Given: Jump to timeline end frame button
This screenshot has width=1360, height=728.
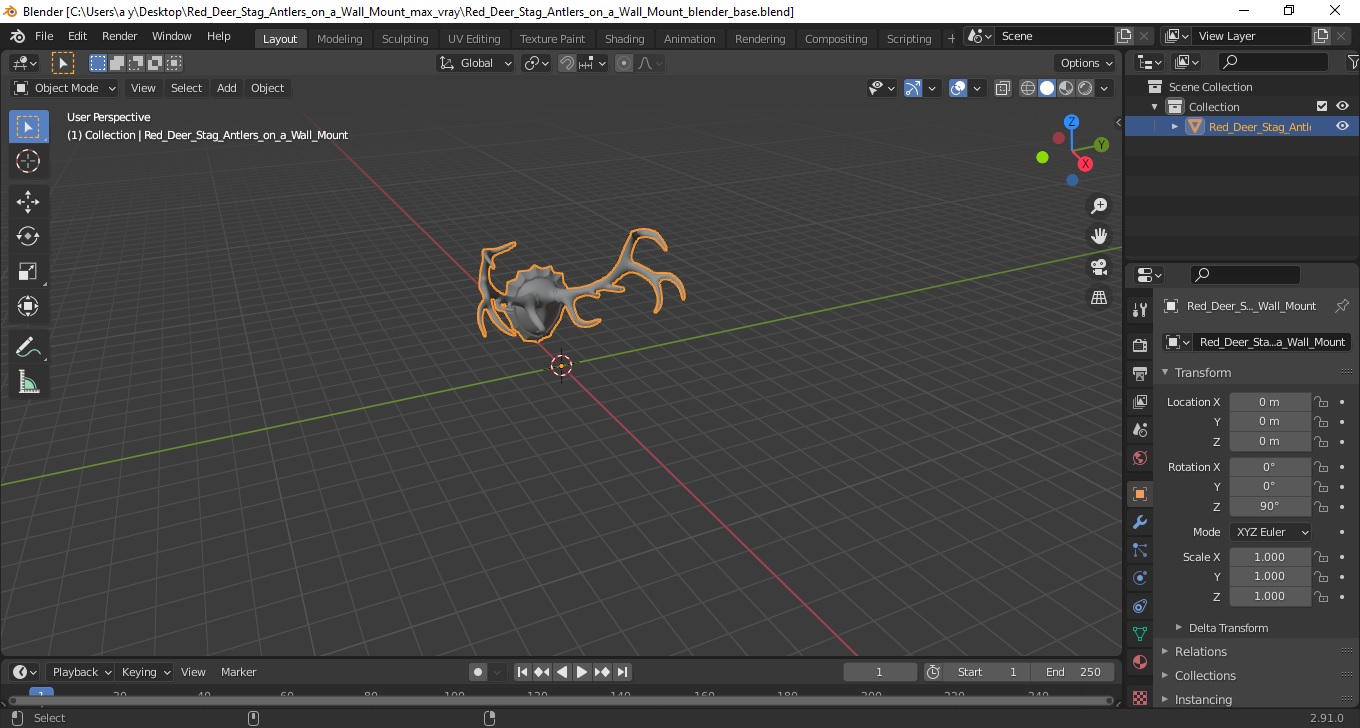Looking at the screenshot, I should tap(622, 672).
